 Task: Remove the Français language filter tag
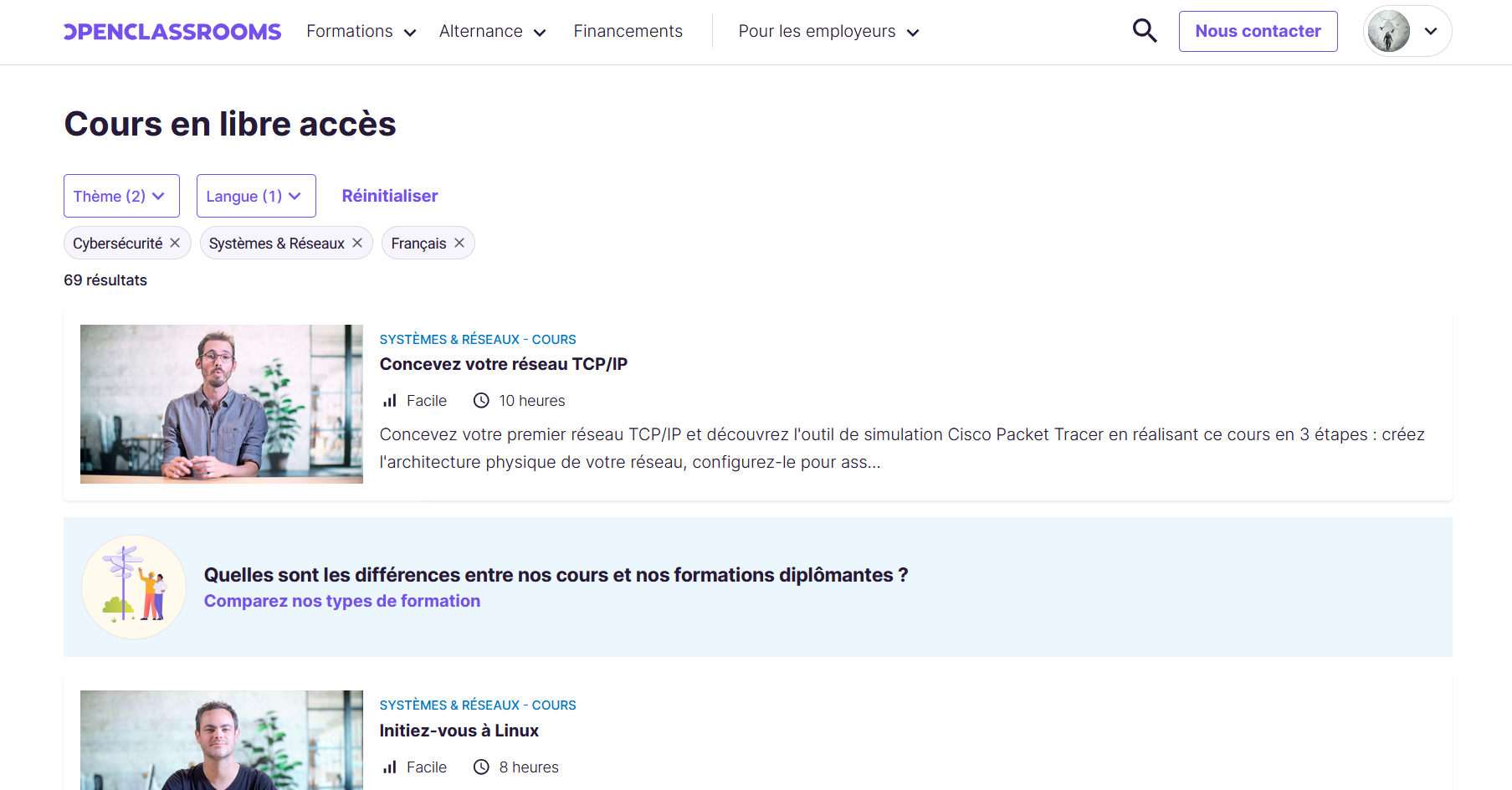(459, 243)
